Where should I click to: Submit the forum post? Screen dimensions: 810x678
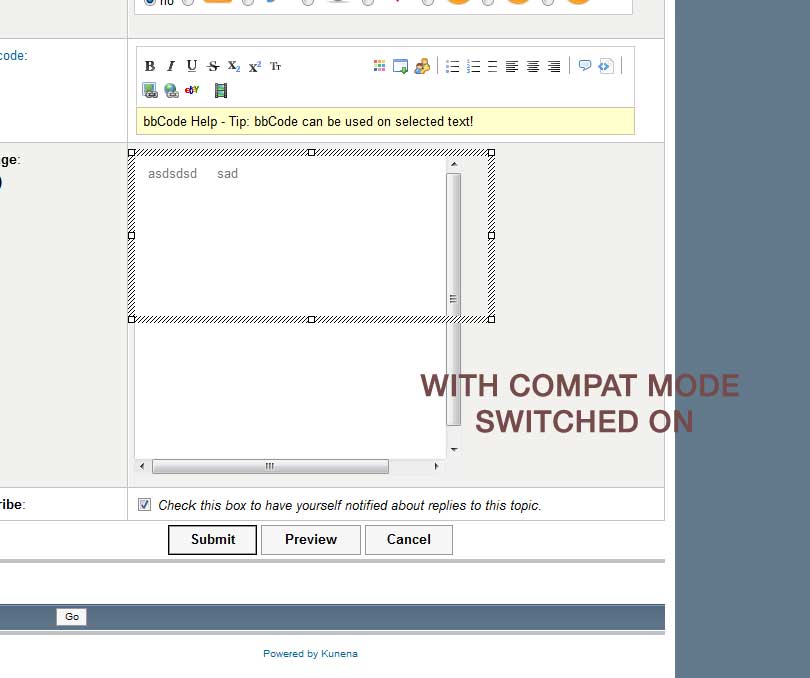212,540
